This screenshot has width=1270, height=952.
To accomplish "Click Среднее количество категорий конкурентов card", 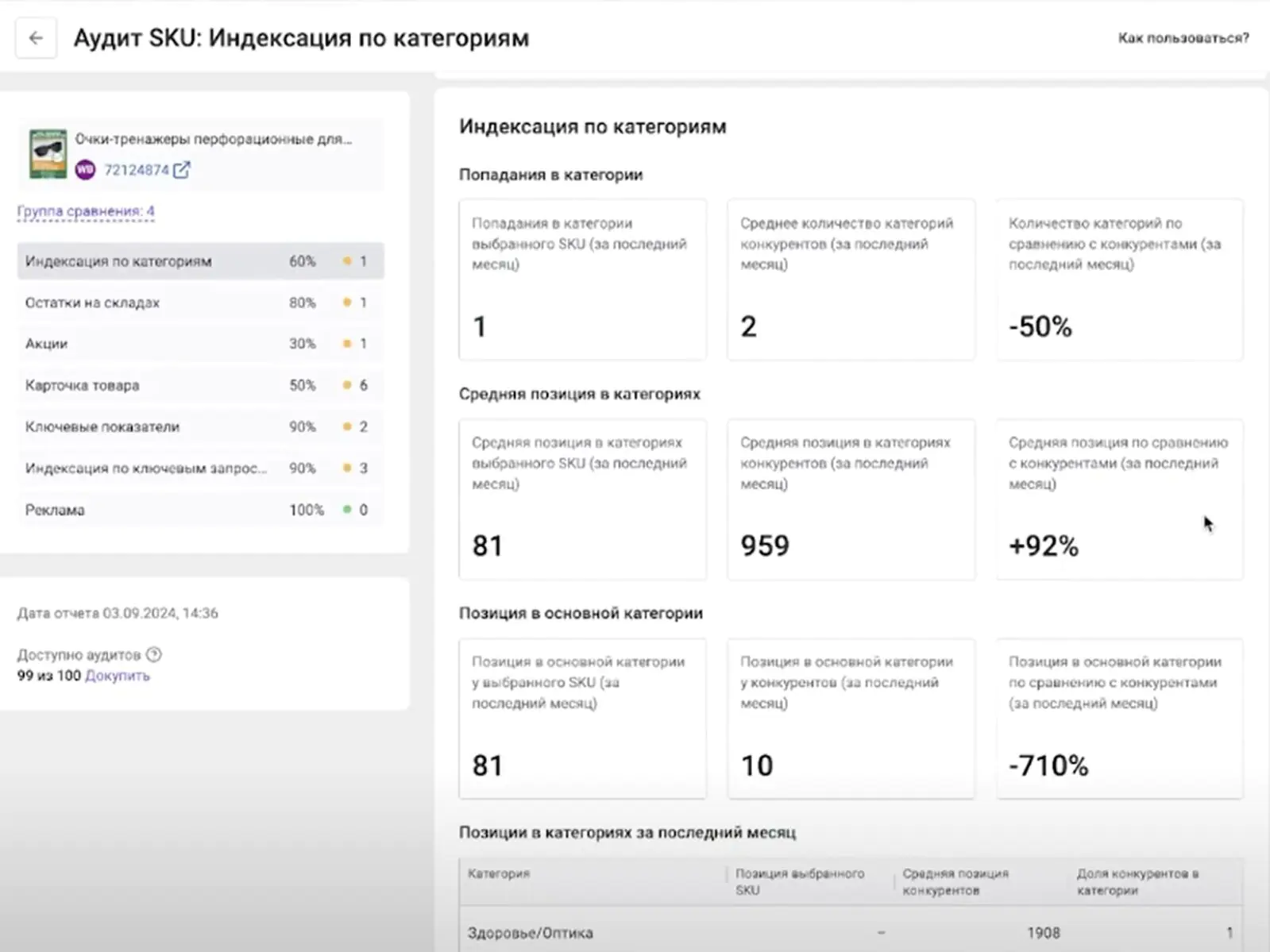I will click(851, 279).
